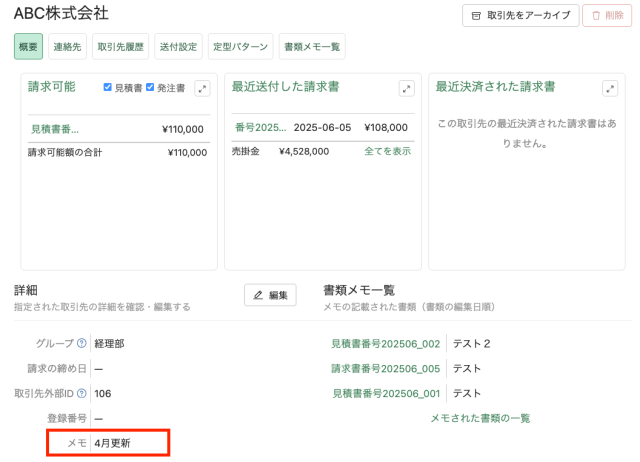The image size is (640, 462).
Task: Toggle the 見積書 checkbox
Action: click(x=109, y=88)
